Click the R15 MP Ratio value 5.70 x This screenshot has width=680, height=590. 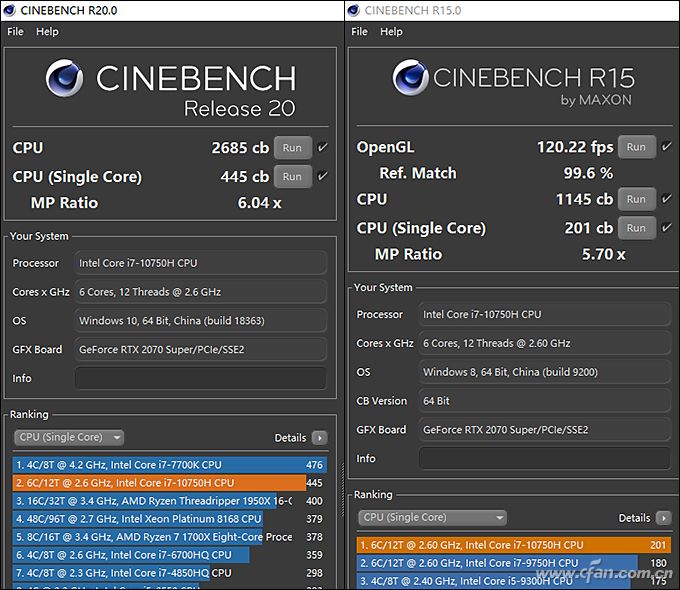tap(603, 254)
